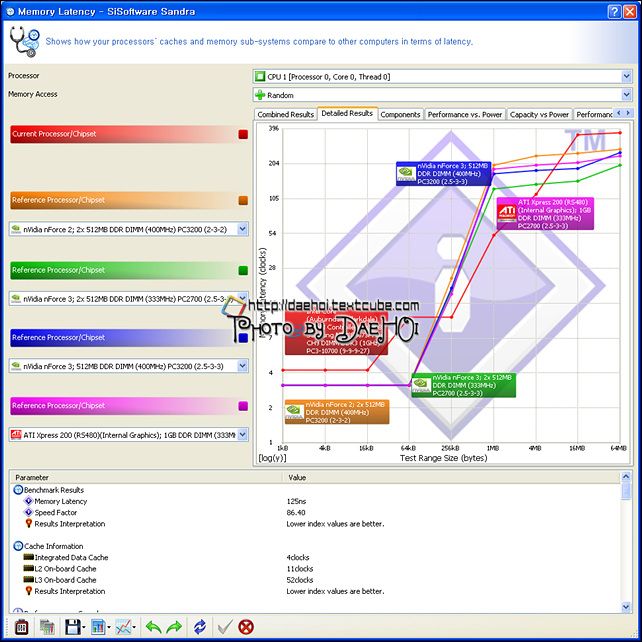
Task: Click the red cancel X icon
Action: pos(246,627)
